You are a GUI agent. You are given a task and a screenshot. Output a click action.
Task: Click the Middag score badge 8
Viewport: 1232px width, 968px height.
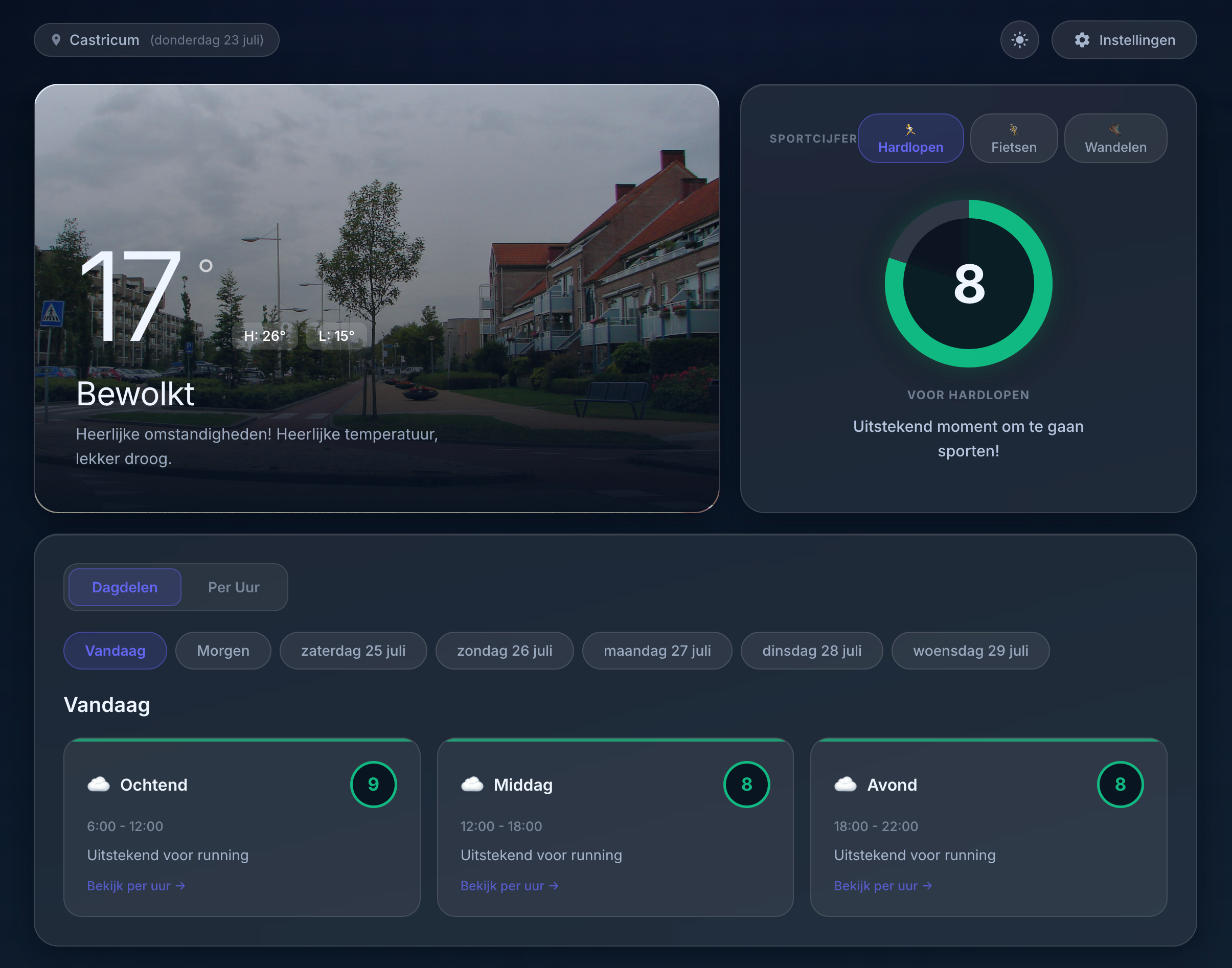coord(747,785)
